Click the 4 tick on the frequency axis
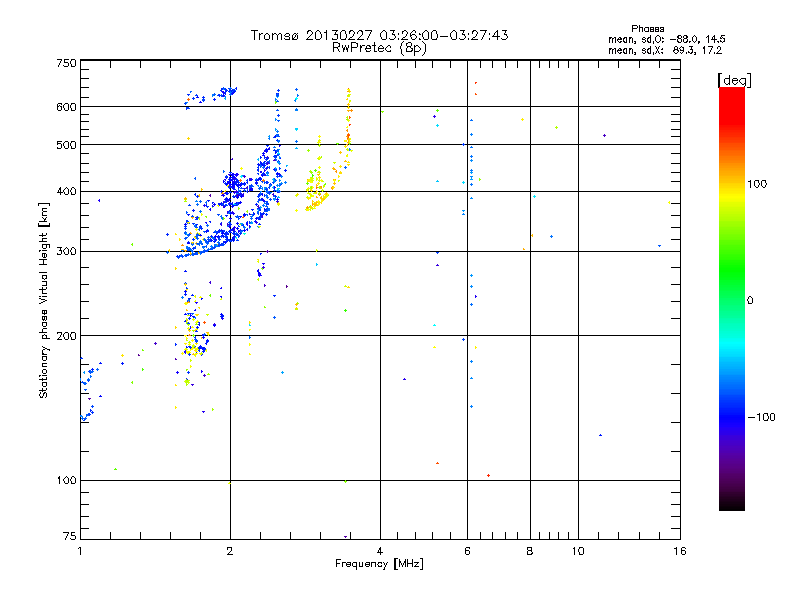The width and height of the screenshot is (800, 600). click(x=380, y=551)
